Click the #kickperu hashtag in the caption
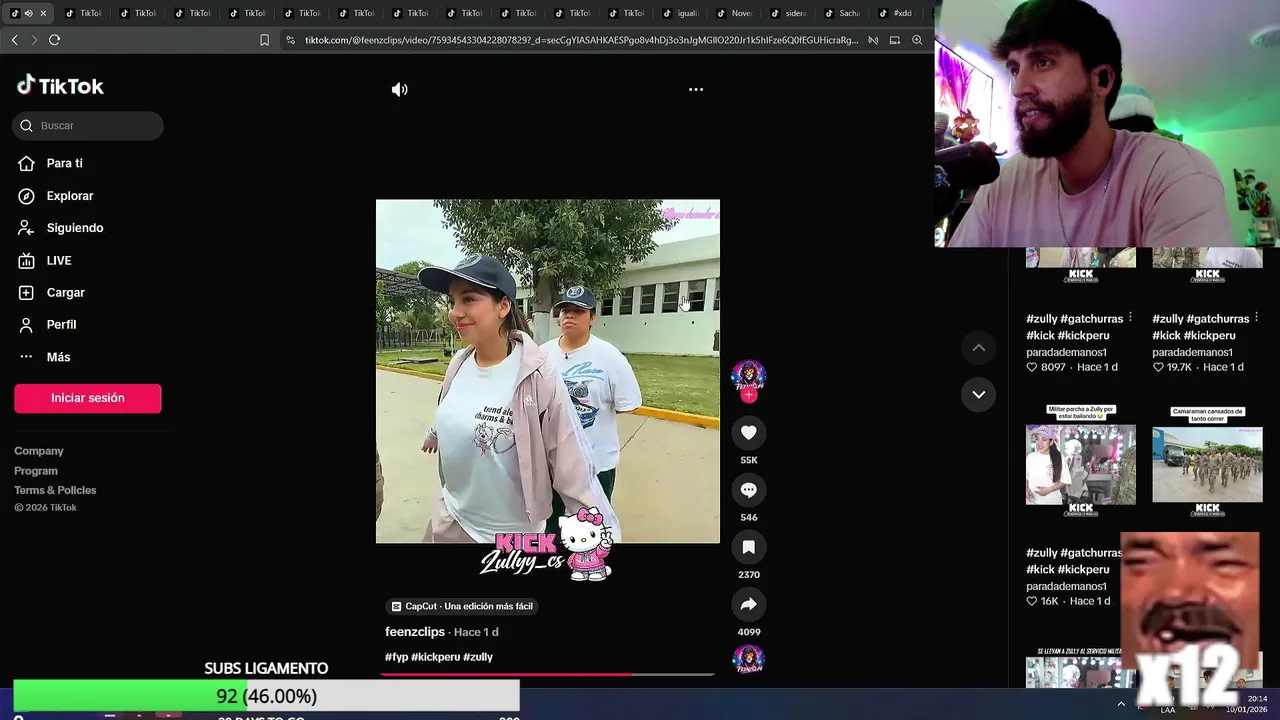1280x720 pixels. [435, 657]
